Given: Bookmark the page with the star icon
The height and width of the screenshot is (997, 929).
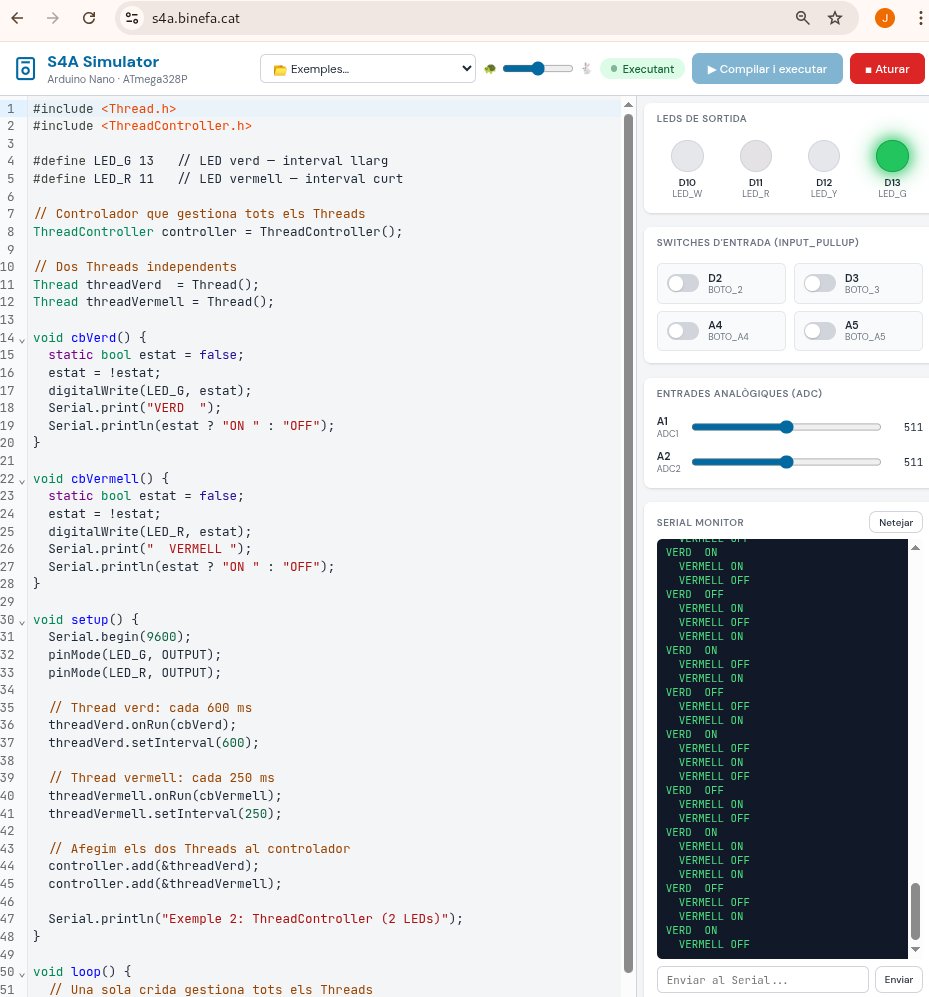Looking at the screenshot, I should pyautogui.click(x=835, y=18).
